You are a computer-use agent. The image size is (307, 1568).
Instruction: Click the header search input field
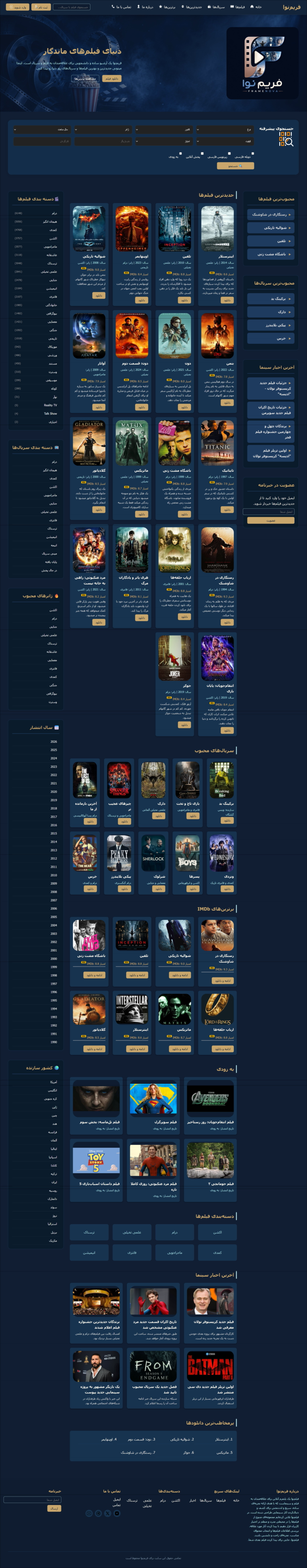72,7
